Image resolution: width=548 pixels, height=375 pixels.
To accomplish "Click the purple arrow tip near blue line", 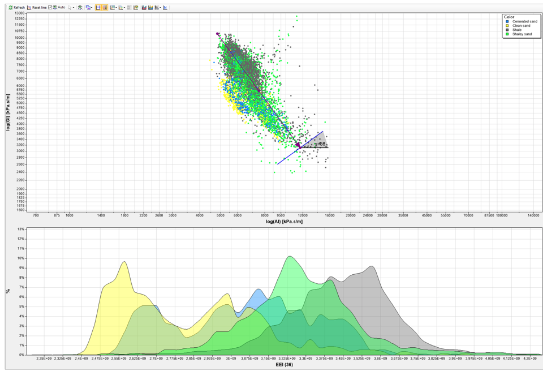I will (298, 146).
